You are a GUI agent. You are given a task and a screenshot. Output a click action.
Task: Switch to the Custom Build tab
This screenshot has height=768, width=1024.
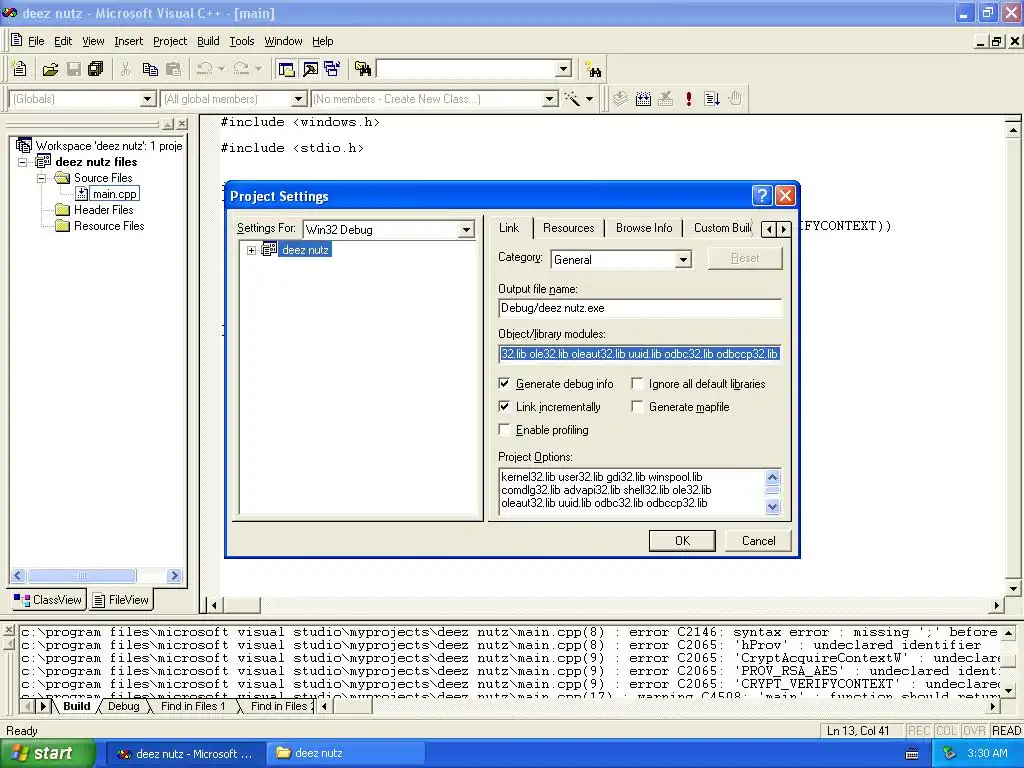click(722, 228)
